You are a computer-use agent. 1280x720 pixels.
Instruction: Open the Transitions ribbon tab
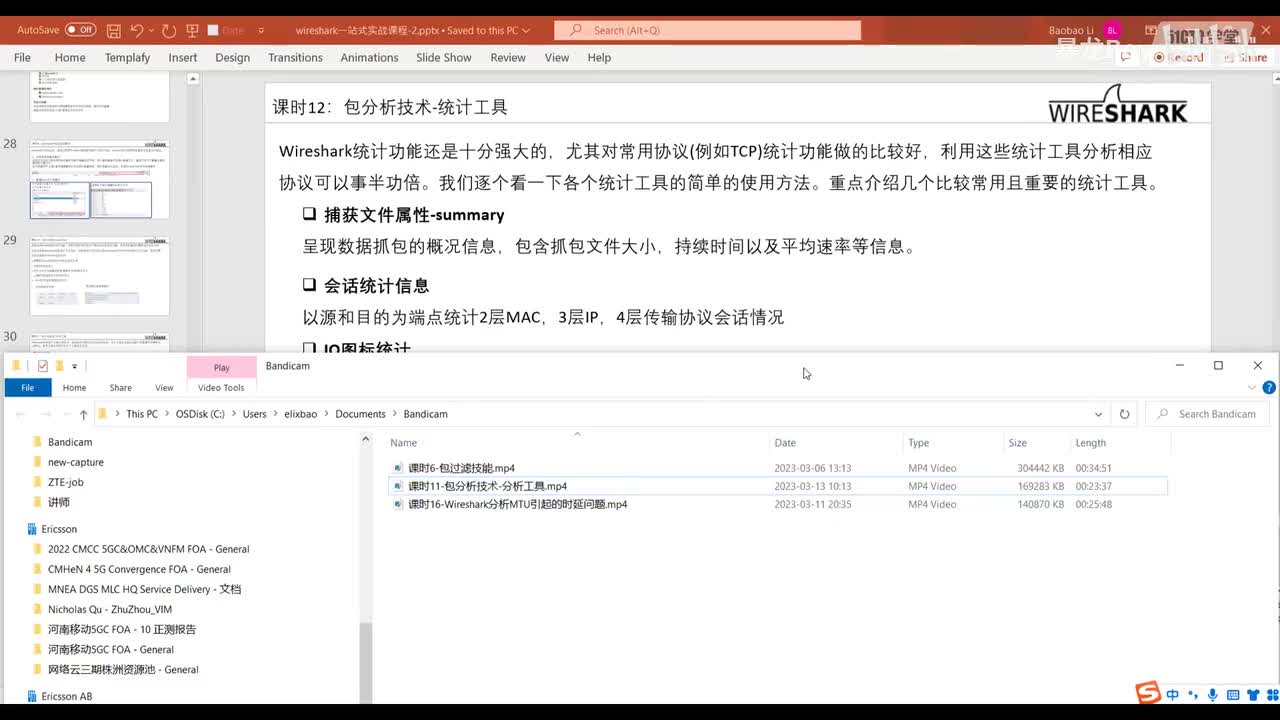(x=295, y=57)
